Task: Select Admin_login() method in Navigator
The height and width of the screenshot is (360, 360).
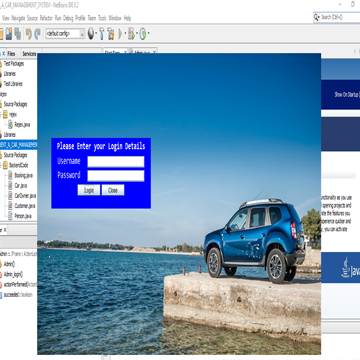Action: coord(13,274)
